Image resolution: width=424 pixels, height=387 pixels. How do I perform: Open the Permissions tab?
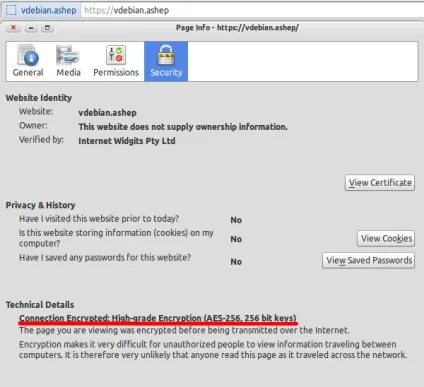[x=116, y=61]
